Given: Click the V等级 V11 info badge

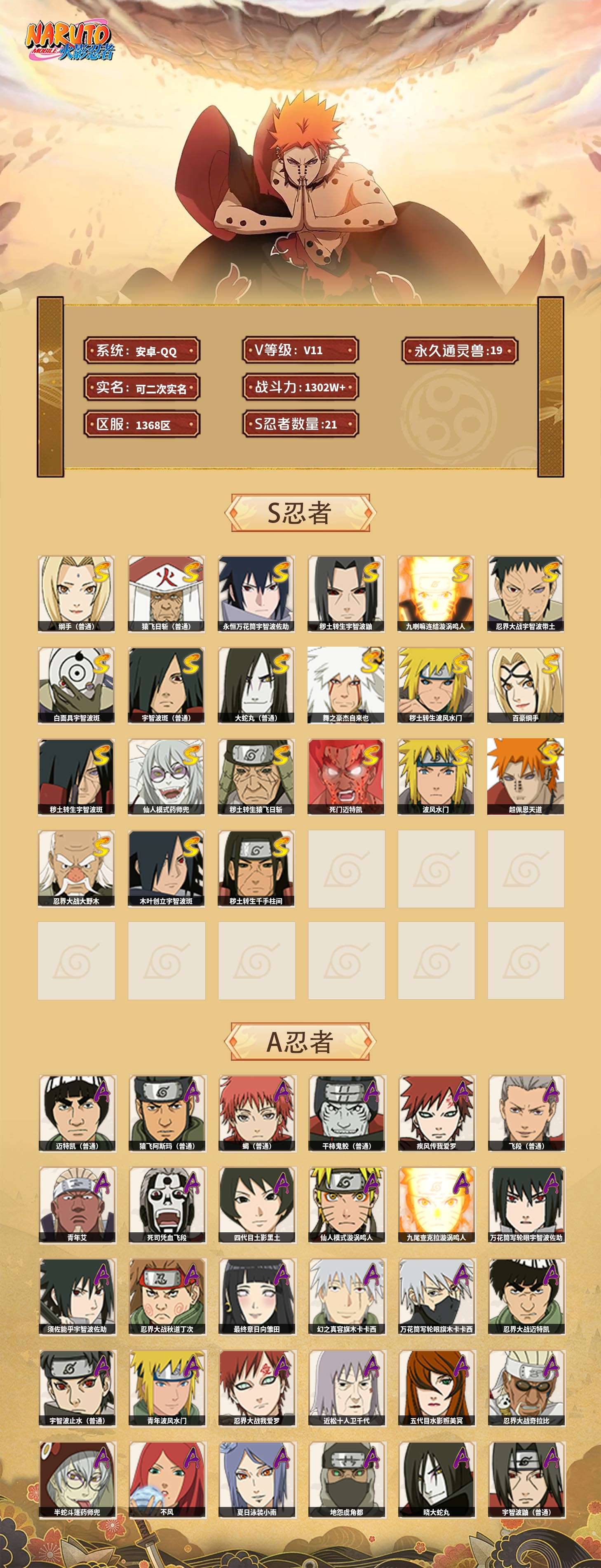Looking at the screenshot, I should pyautogui.click(x=300, y=350).
